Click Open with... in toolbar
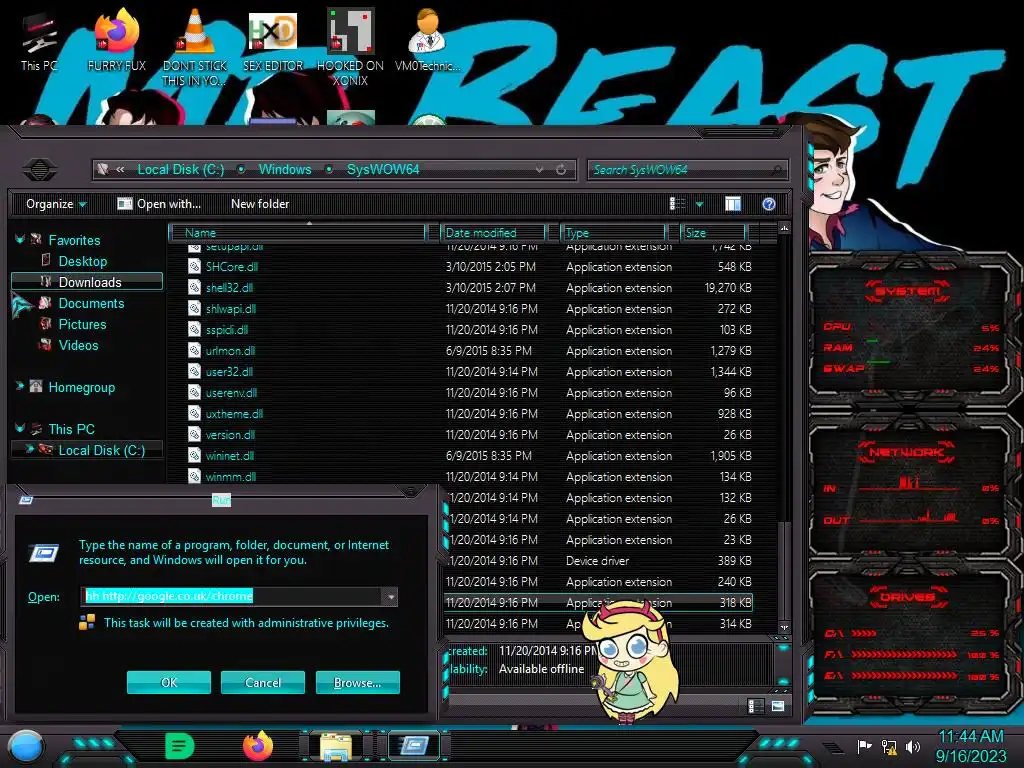Screen dimensions: 1024x768 pos(159,204)
